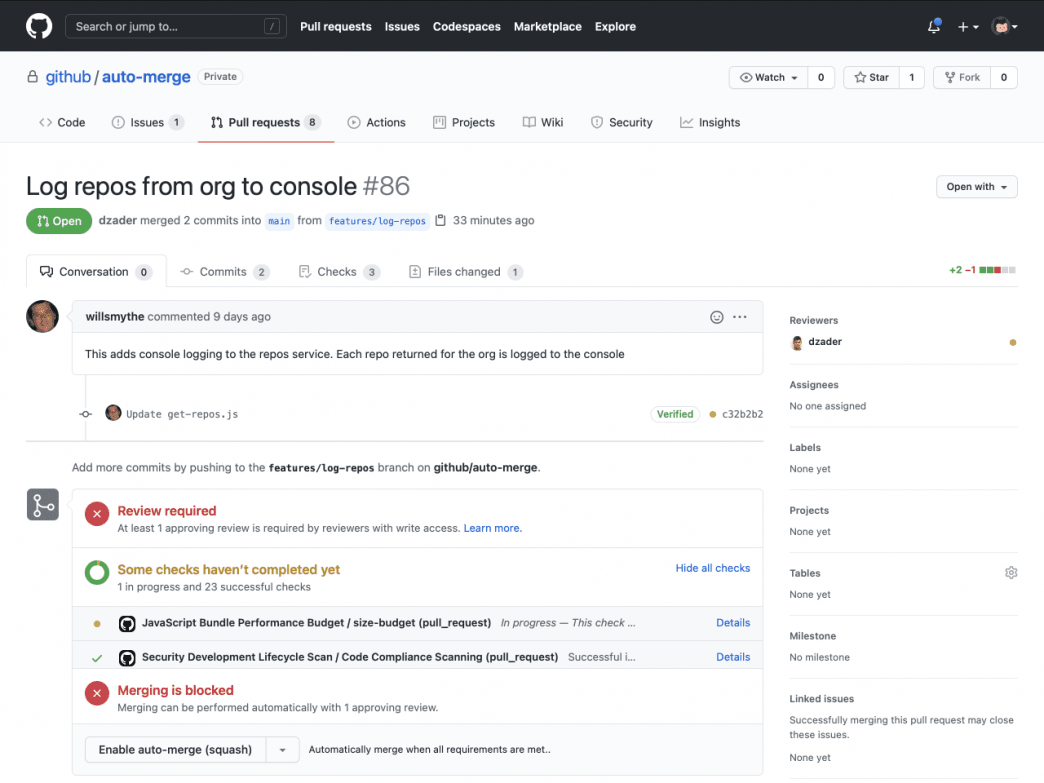1044x783 pixels.
Task: Click Watch to watch the repository
Action: pos(767,77)
